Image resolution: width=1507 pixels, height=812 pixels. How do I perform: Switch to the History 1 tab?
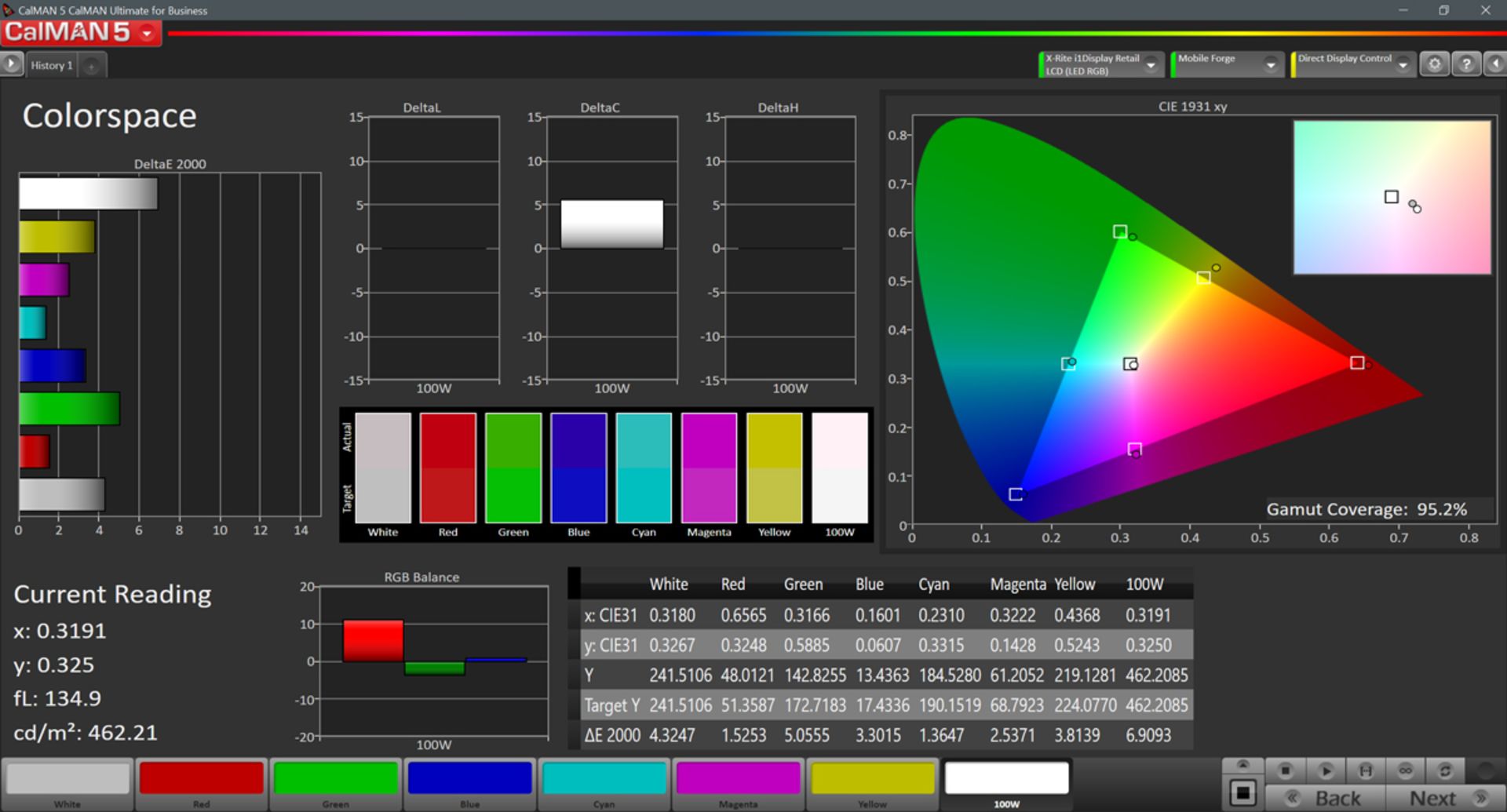pyautogui.click(x=52, y=65)
